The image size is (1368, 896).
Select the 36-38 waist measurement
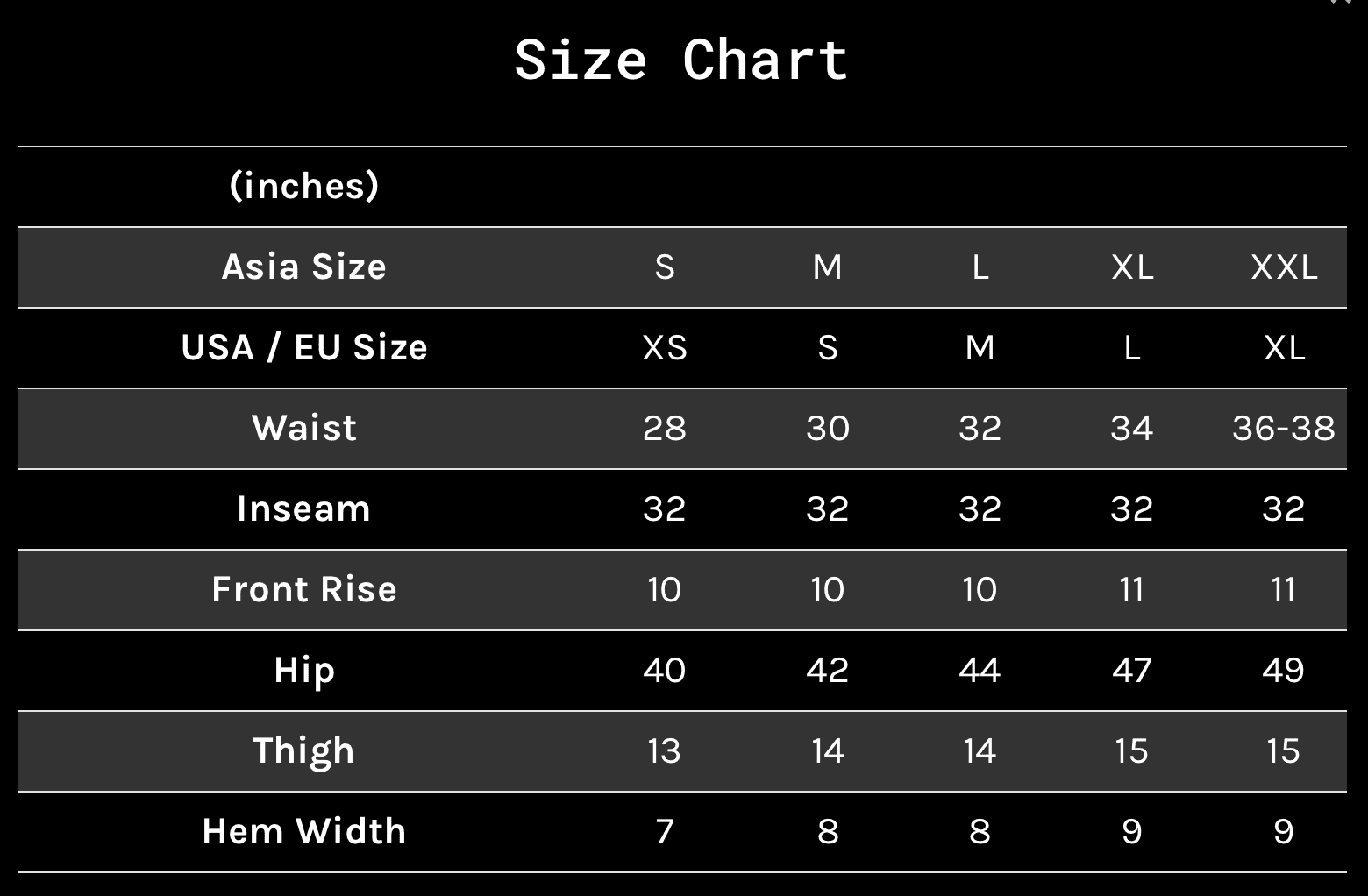[1284, 428]
